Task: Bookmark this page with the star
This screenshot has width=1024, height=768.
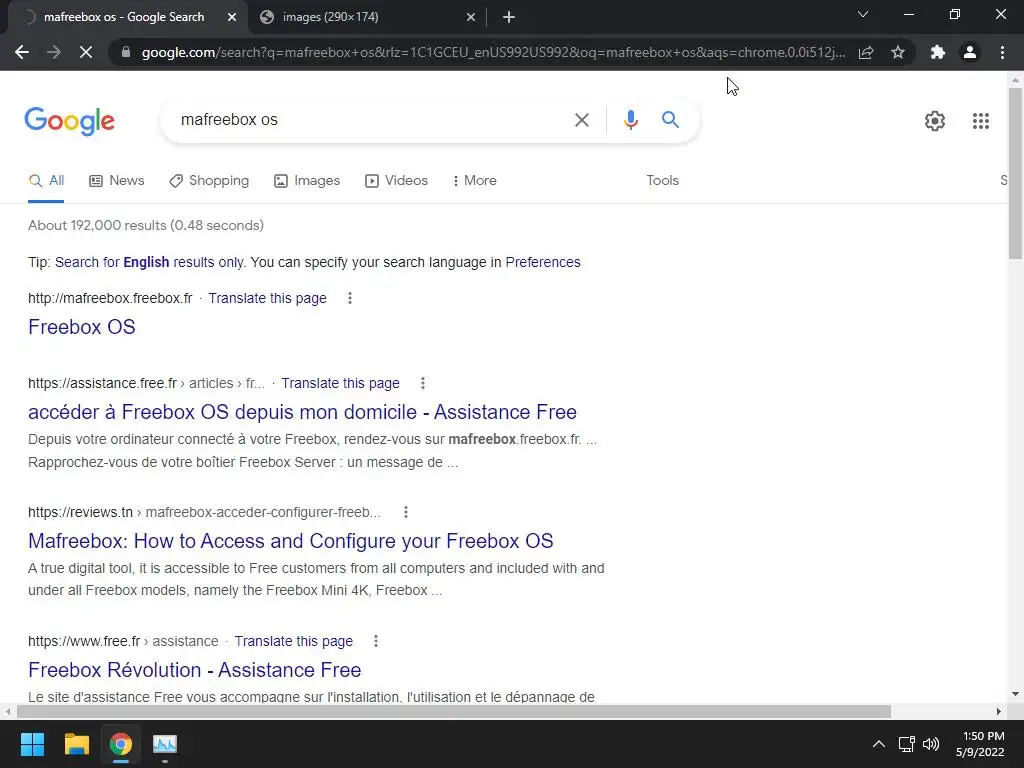Action: [898, 52]
